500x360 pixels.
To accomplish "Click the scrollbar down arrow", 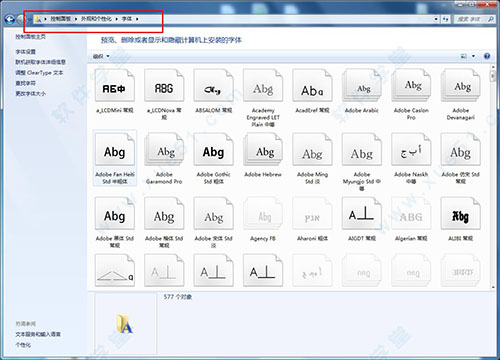I will pyautogui.click(x=493, y=287).
